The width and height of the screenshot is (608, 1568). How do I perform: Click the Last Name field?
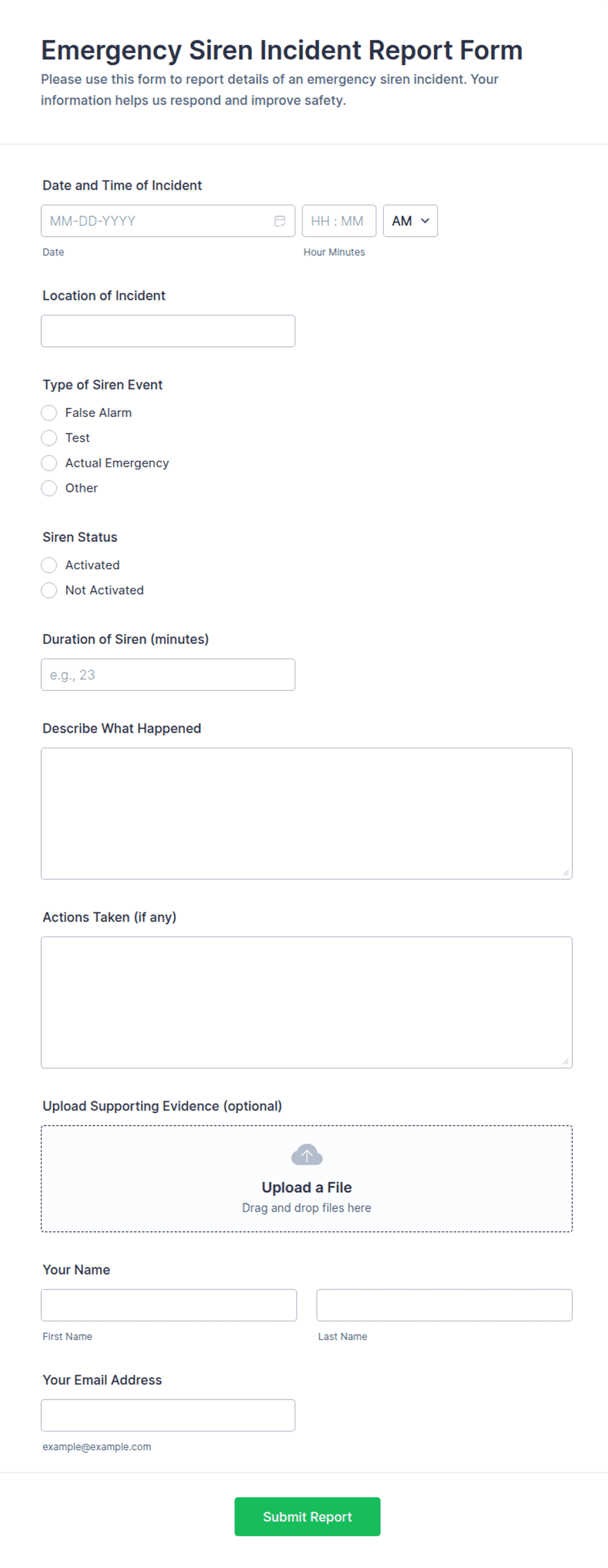point(445,1305)
